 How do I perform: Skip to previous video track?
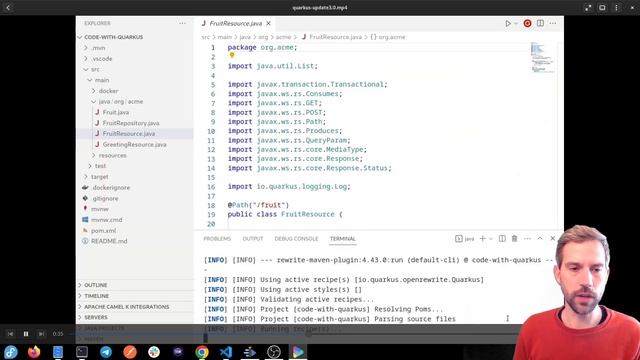click(11, 334)
